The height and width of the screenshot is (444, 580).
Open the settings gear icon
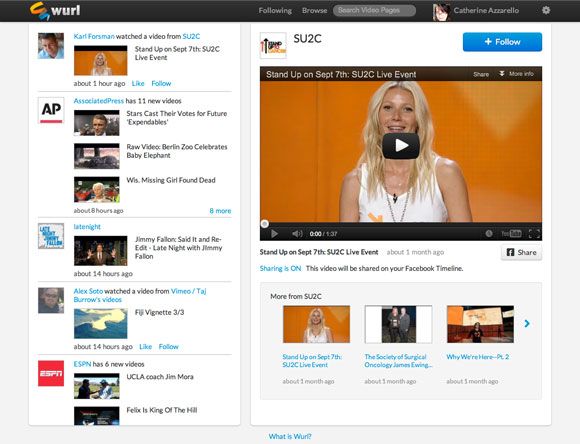click(546, 10)
